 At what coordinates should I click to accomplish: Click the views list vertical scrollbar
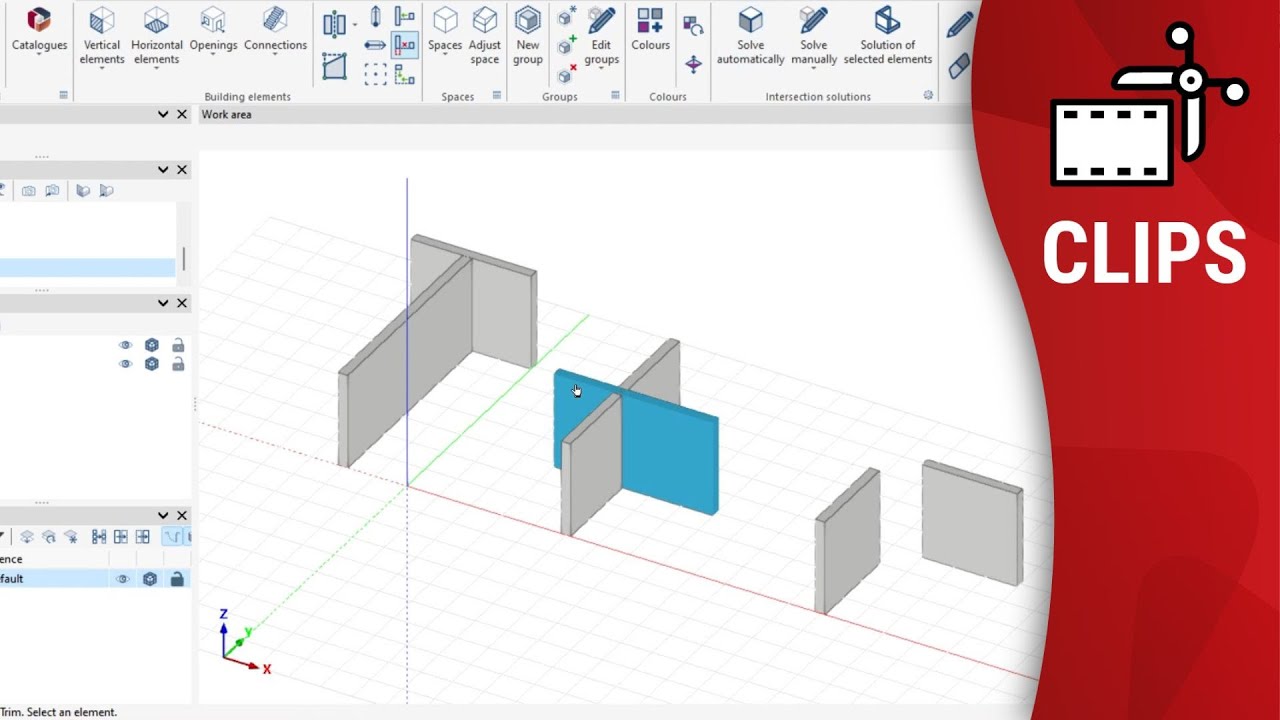point(183,258)
